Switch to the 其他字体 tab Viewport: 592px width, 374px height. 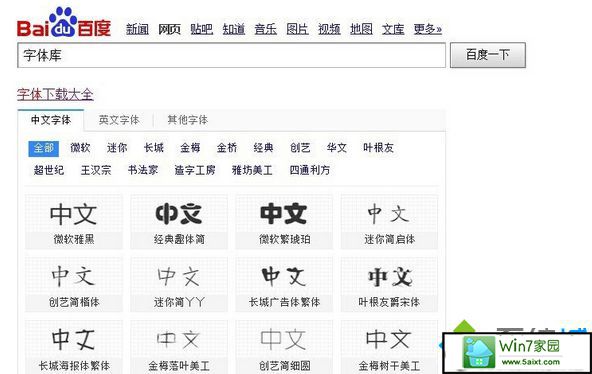pyautogui.click(x=188, y=120)
